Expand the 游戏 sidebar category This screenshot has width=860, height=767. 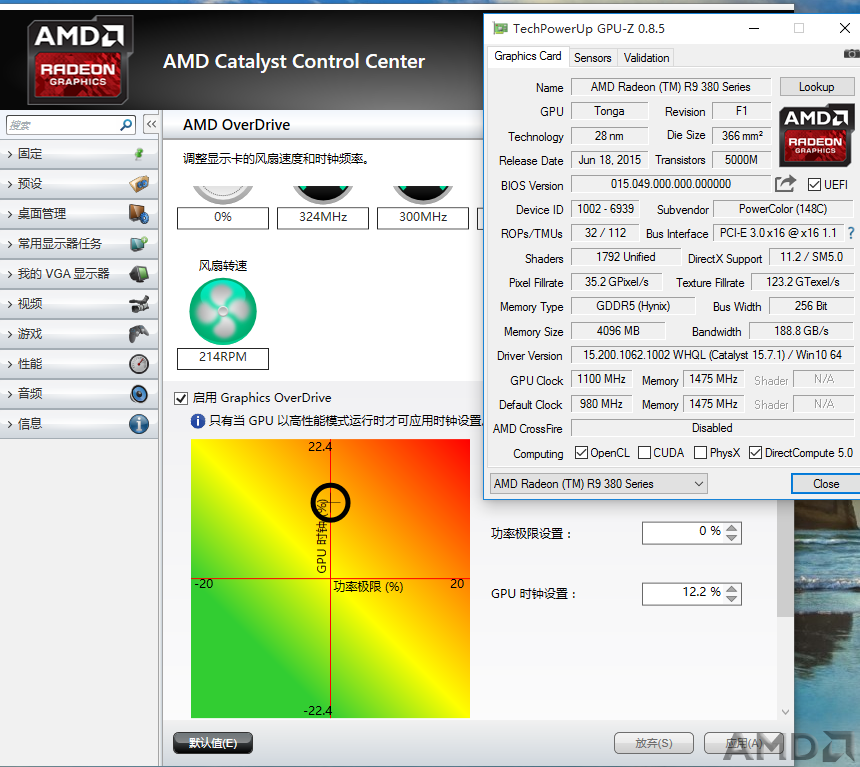coord(79,334)
